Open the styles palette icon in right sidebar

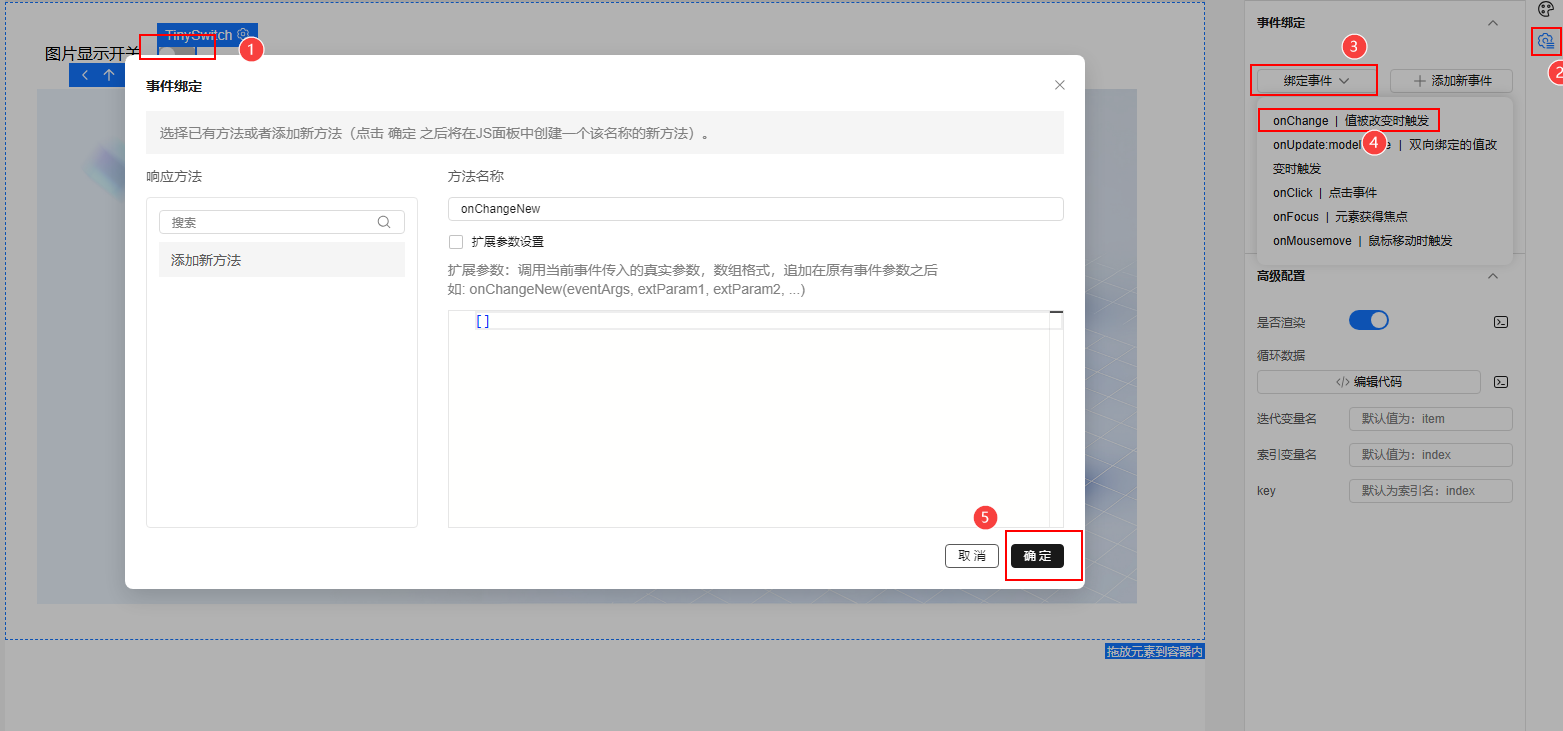[x=1546, y=9]
